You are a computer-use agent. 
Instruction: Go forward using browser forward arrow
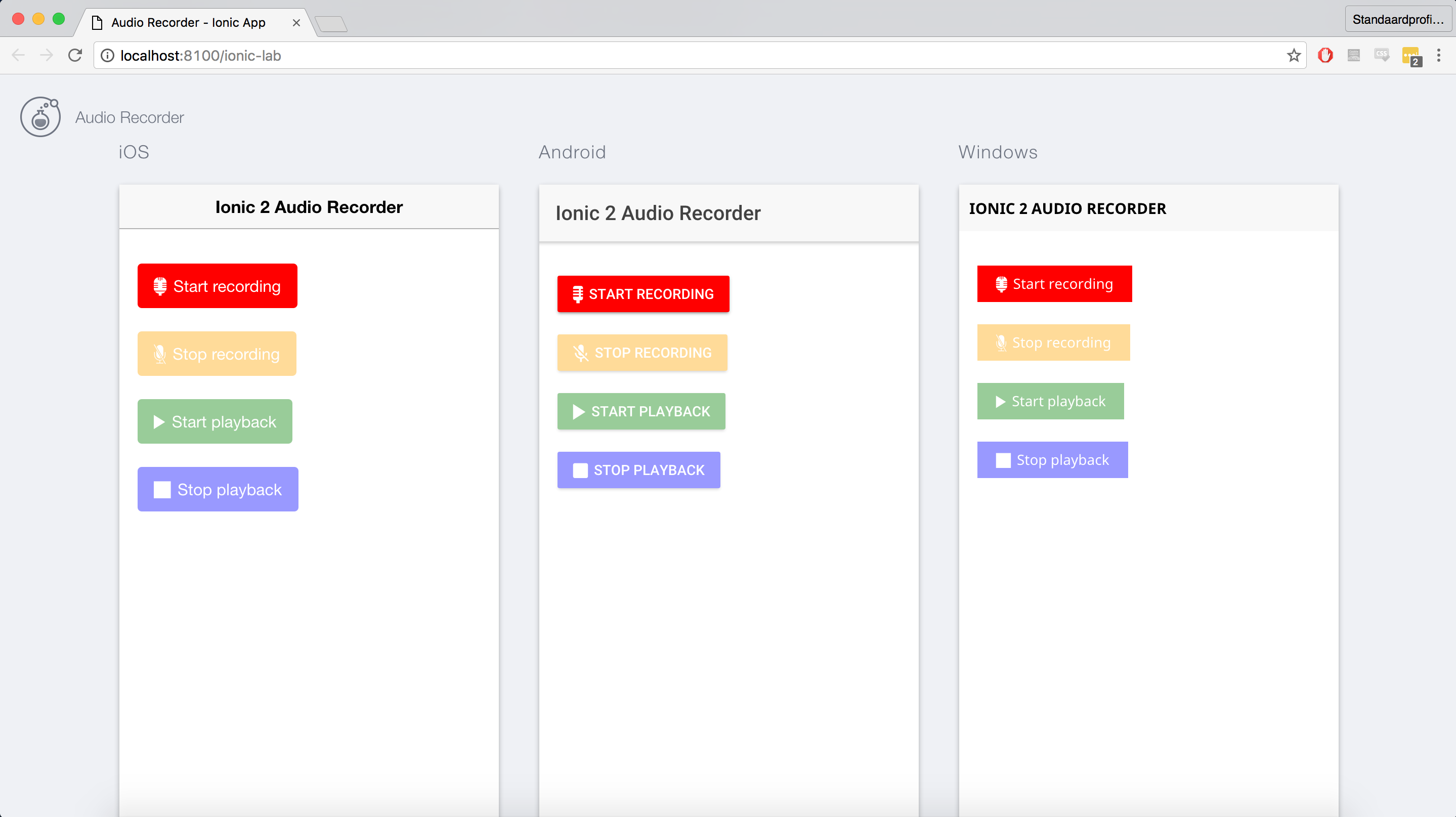(47, 55)
